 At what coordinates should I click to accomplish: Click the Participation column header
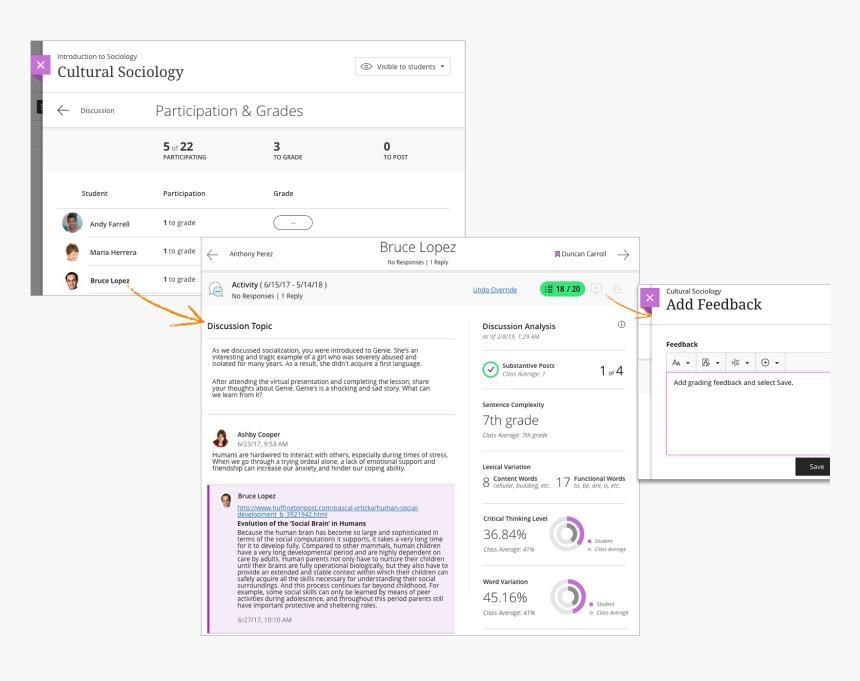tap(184, 194)
